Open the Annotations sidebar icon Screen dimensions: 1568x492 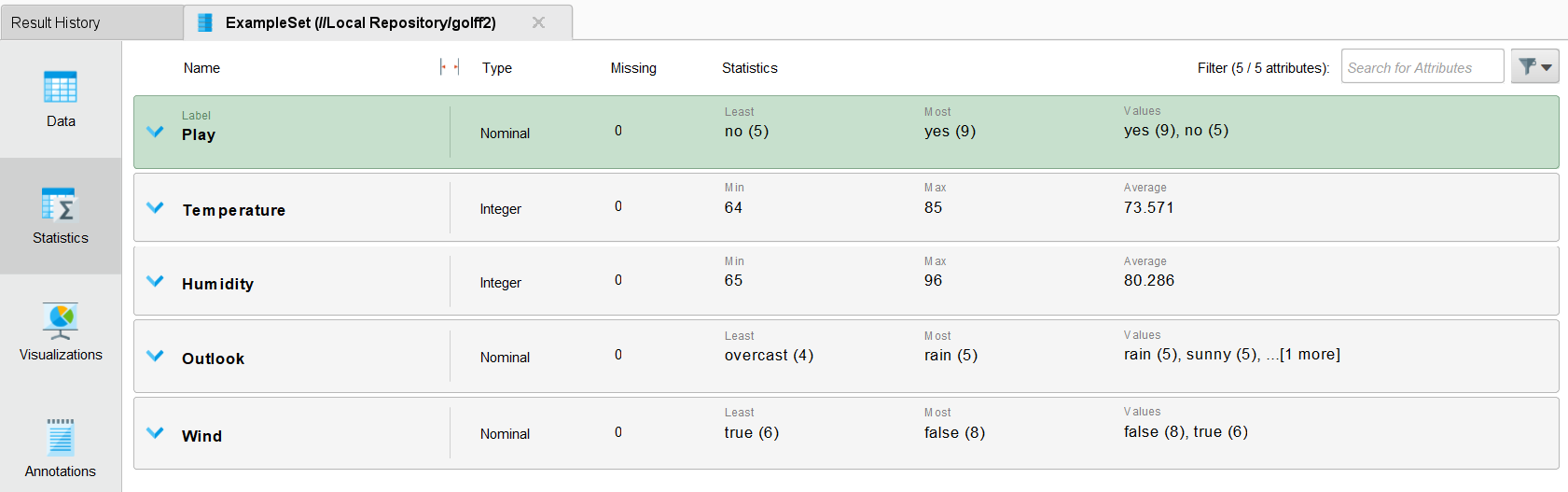pyautogui.click(x=61, y=438)
